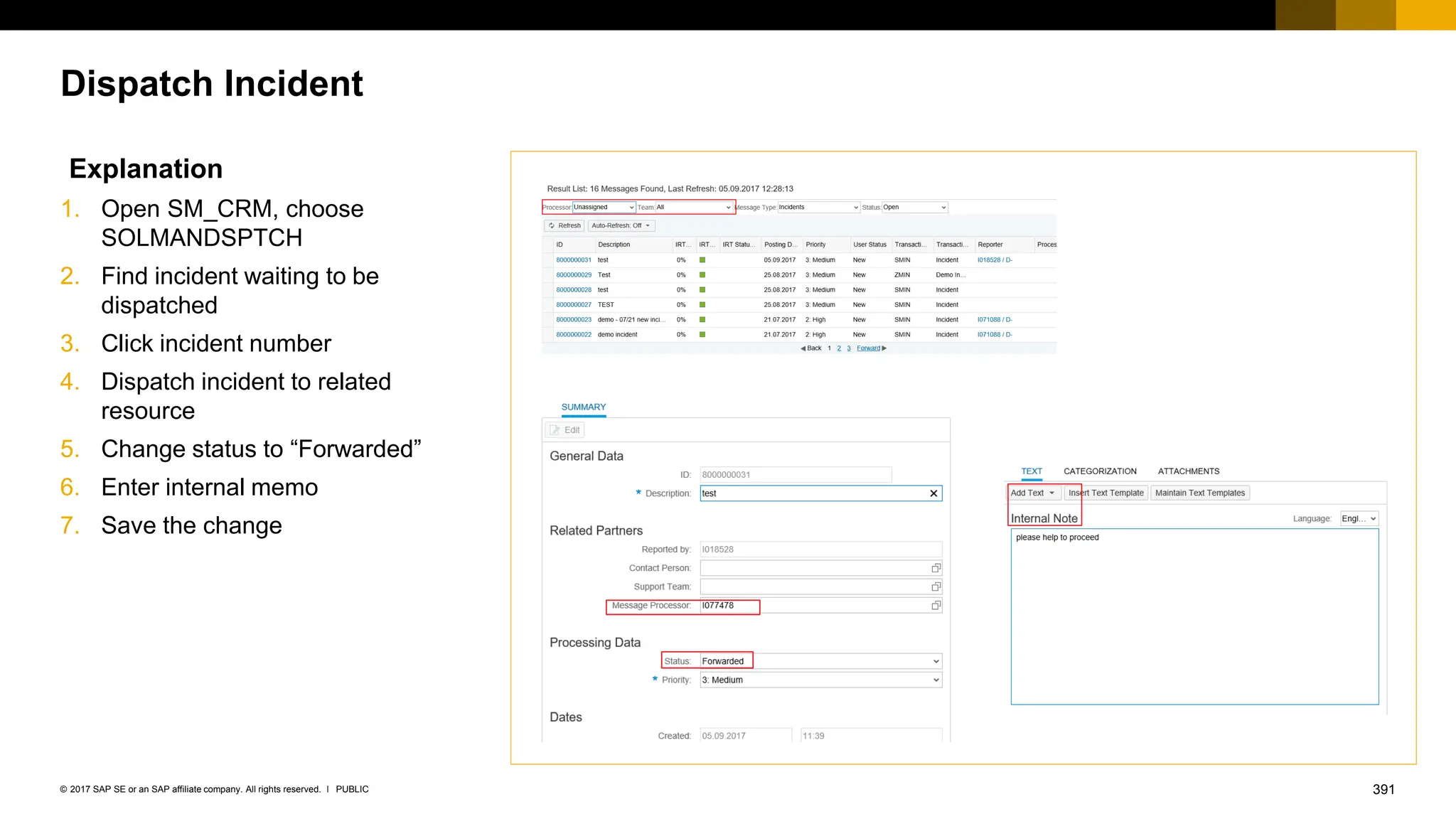Clear the Description field with X icon
This screenshot has width=1456, height=819.
coord(933,493)
